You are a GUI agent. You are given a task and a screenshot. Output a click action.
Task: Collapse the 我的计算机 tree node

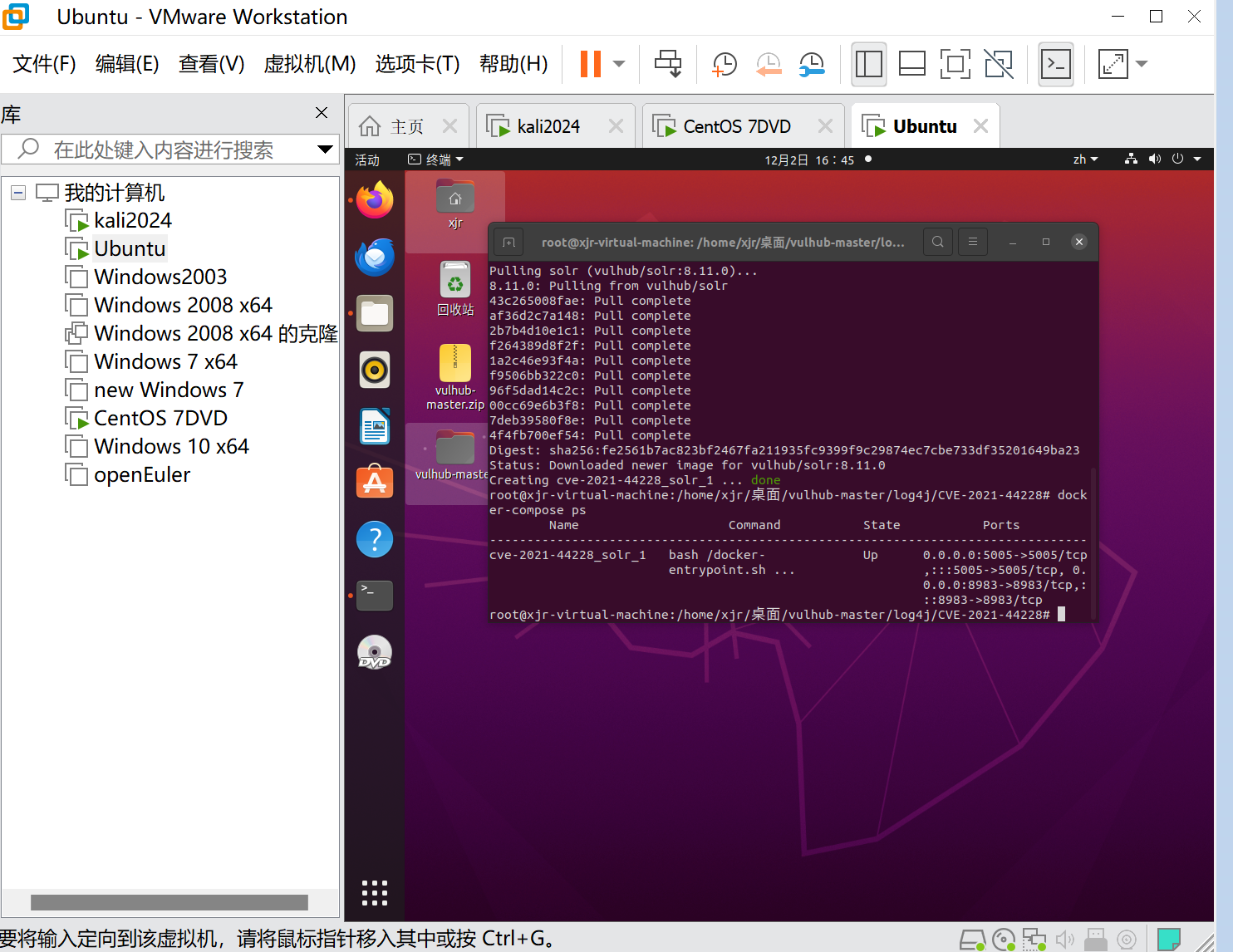(18, 194)
